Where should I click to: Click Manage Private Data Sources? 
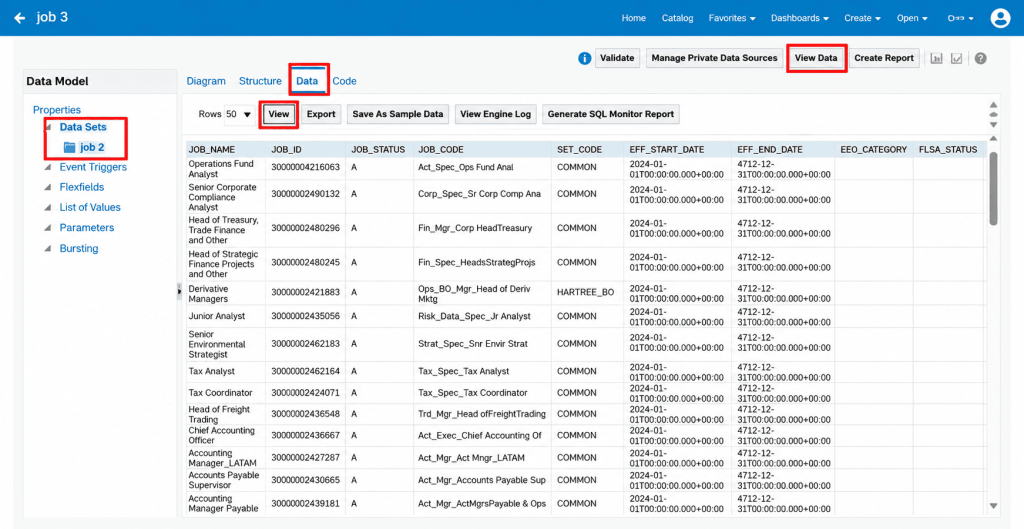714,58
